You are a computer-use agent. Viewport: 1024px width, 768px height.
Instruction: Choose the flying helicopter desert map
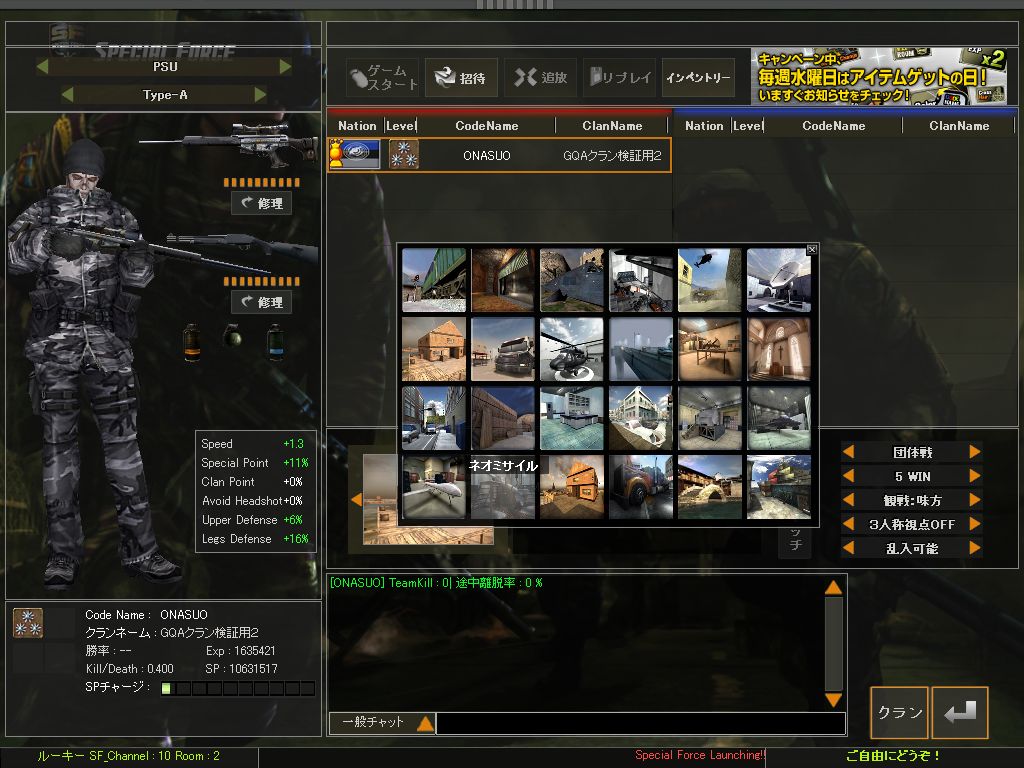[x=710, y=280]
